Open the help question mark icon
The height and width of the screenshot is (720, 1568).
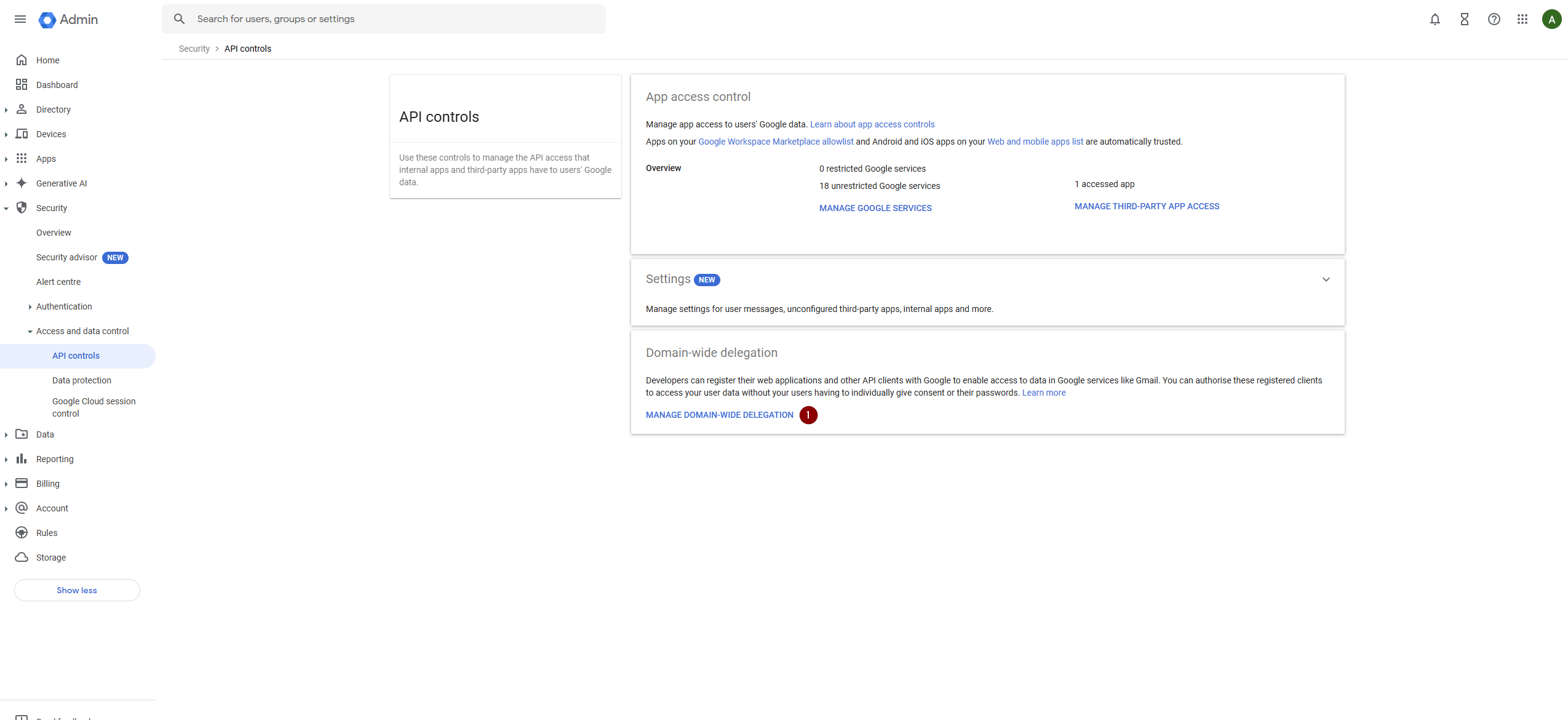point(1494,19)
